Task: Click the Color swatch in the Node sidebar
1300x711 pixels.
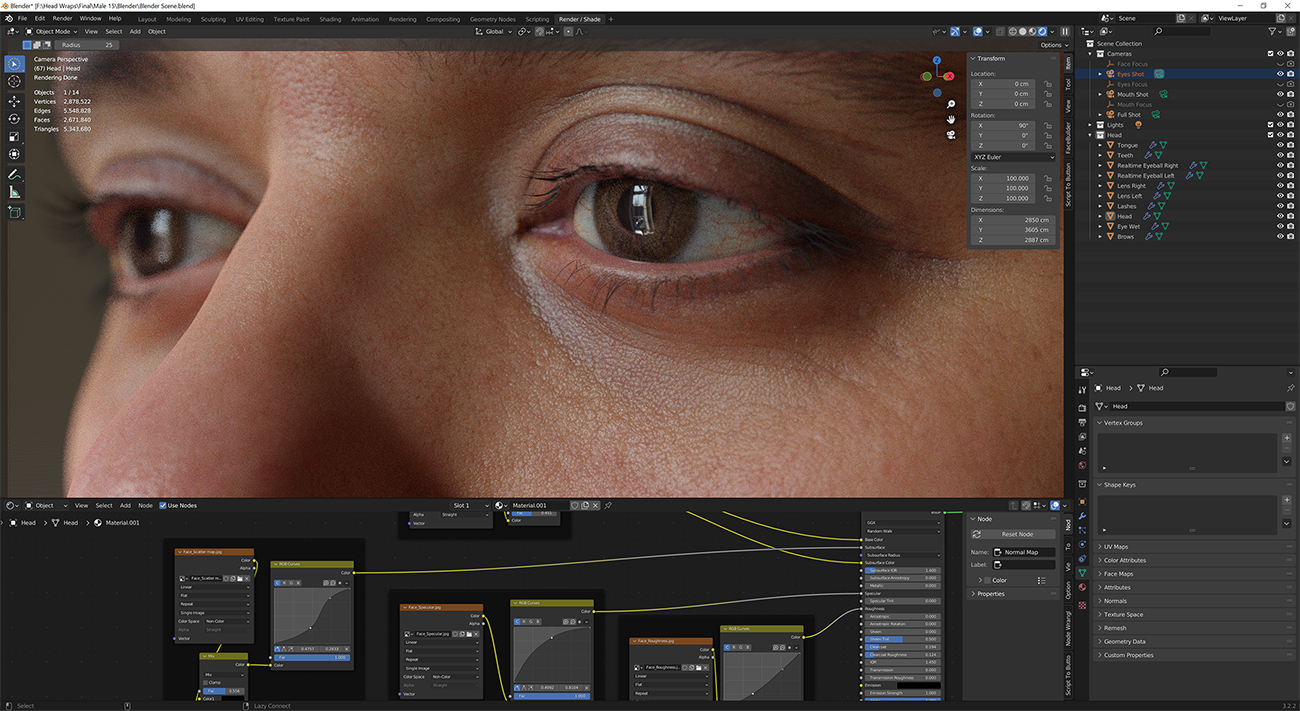Action: coord(987,580)
